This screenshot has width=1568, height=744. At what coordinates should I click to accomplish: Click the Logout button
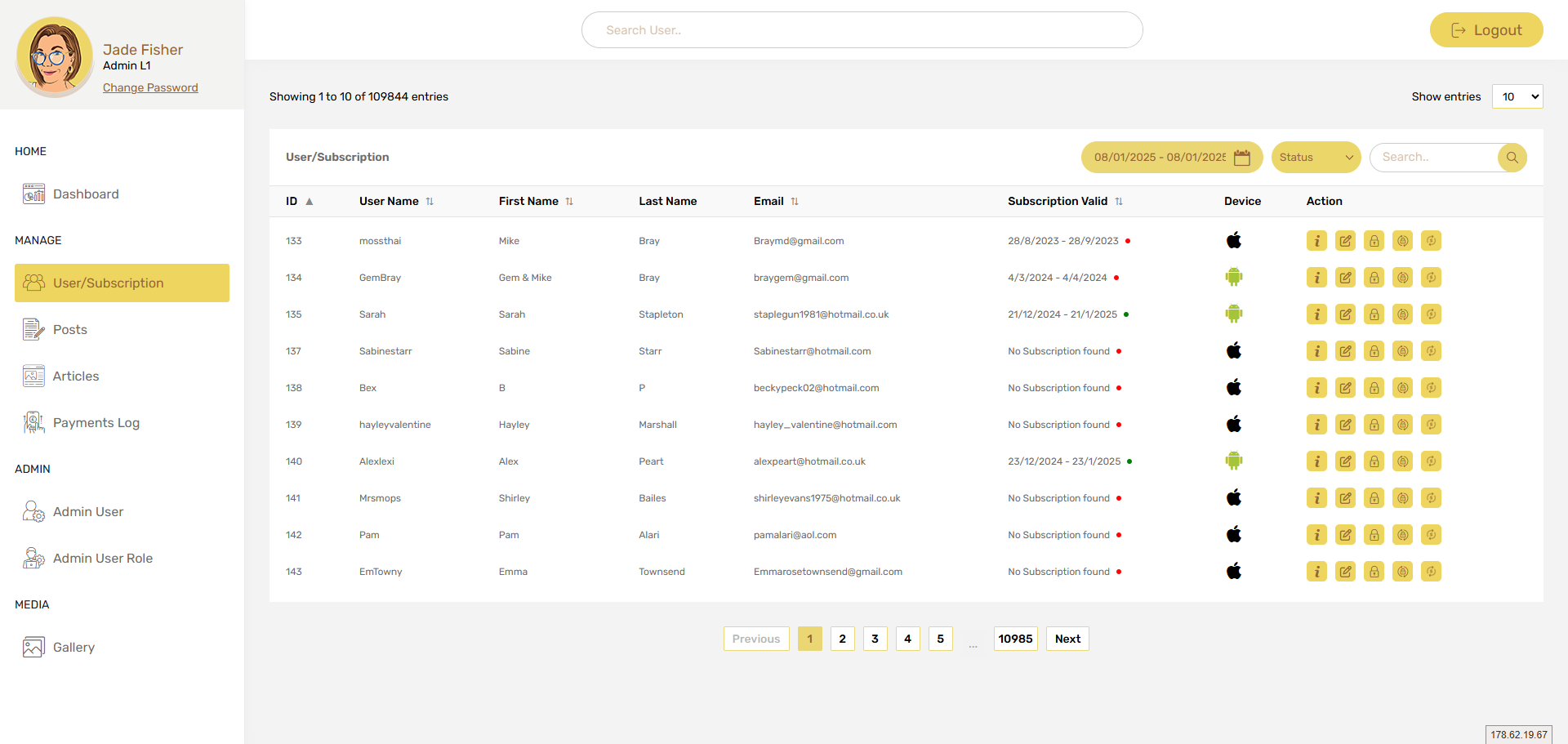click(x=1486, y=30)
